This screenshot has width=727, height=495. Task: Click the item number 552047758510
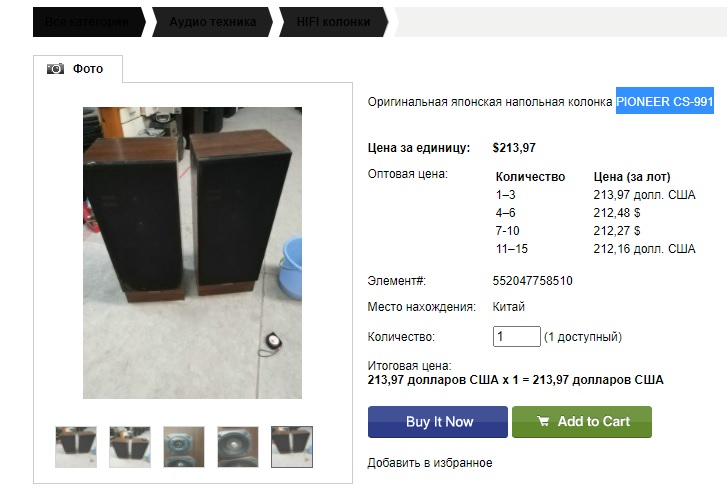532,281
